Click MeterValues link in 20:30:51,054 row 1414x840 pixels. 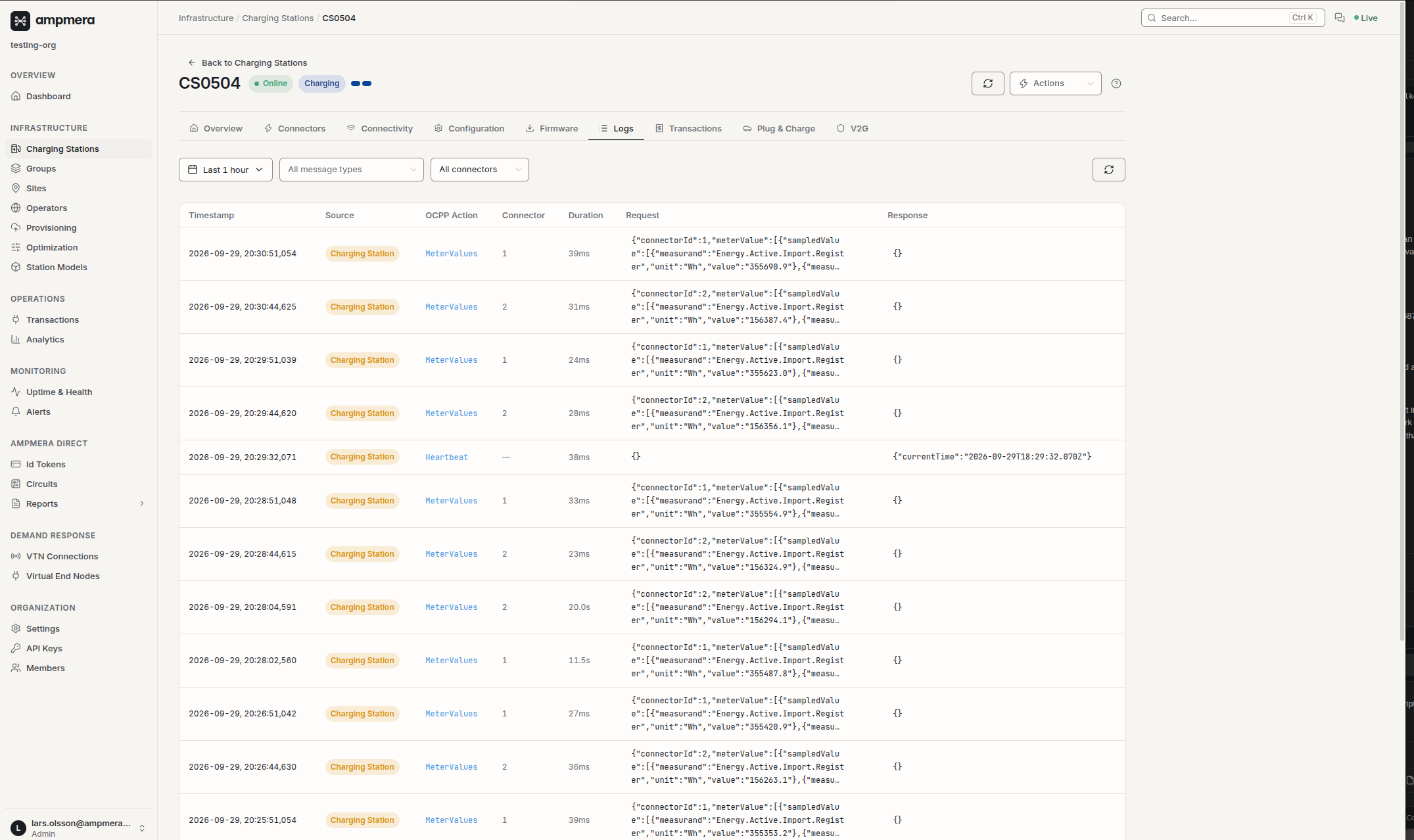pyautogui.click(x=452, y=254)
